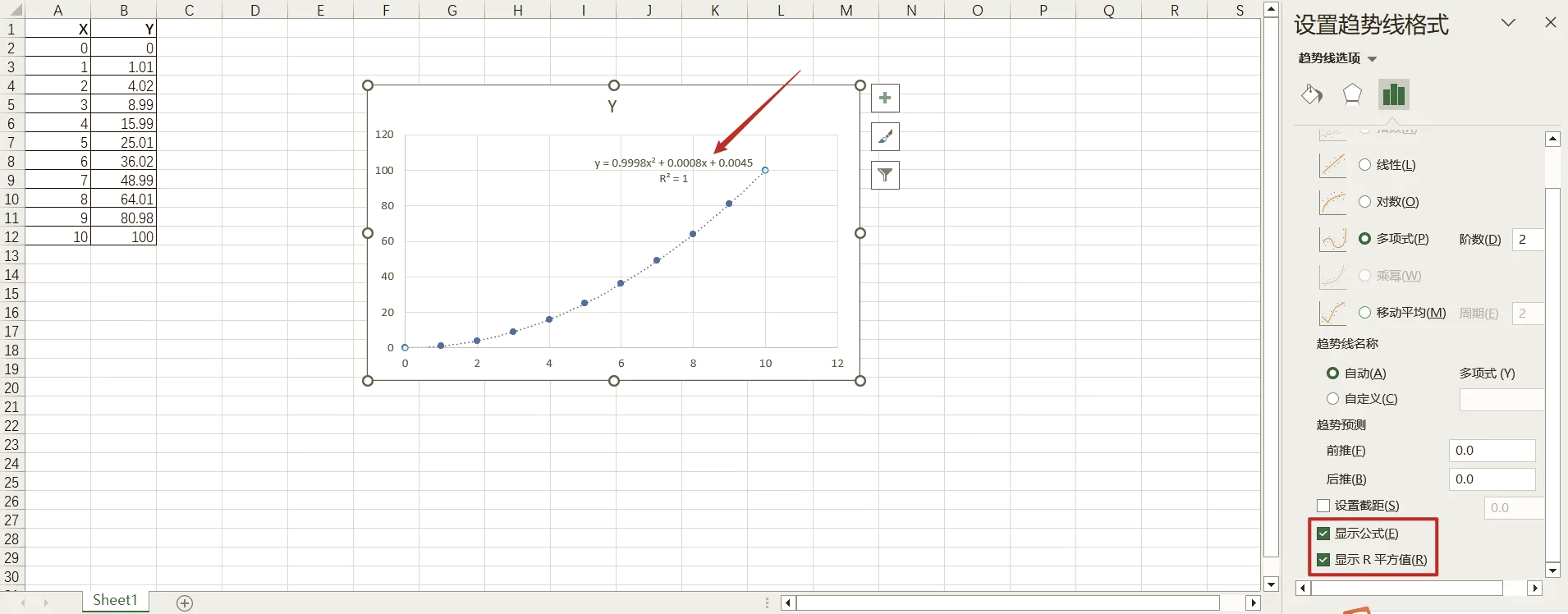Choose the 线性(L) trendline option
1568x614 pixels.
1387,165
